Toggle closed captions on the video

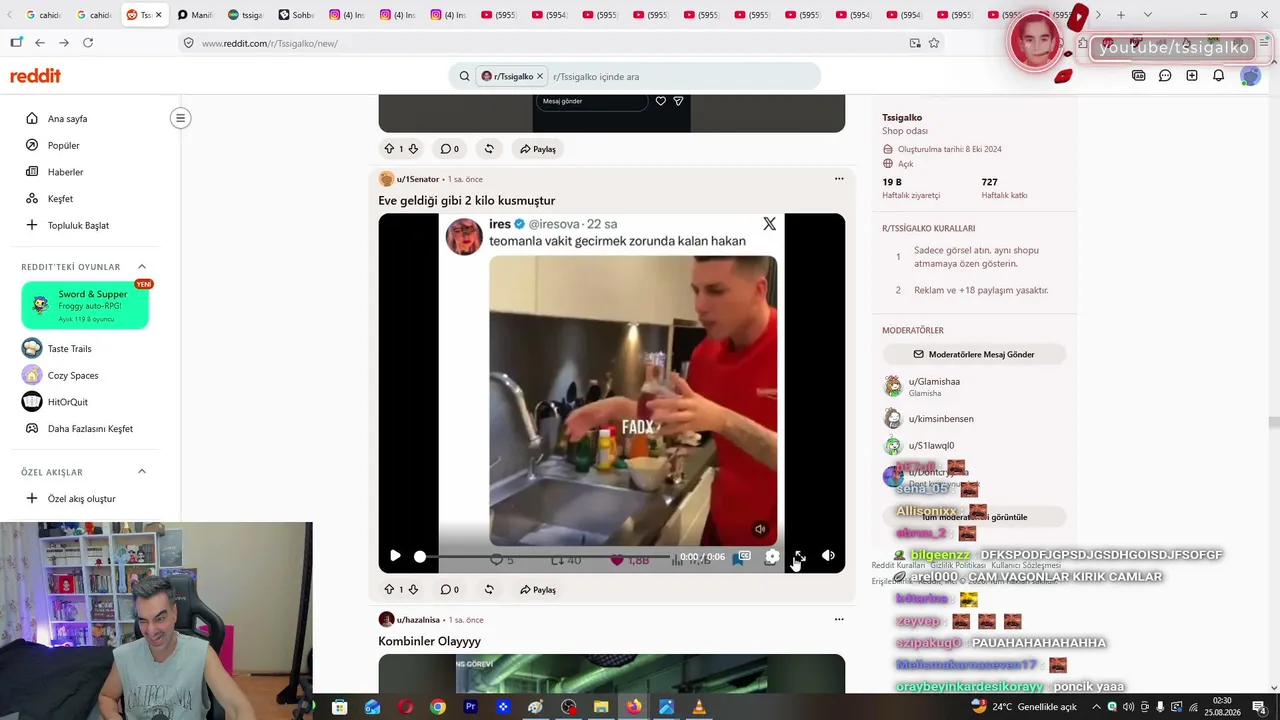[744, 556]
